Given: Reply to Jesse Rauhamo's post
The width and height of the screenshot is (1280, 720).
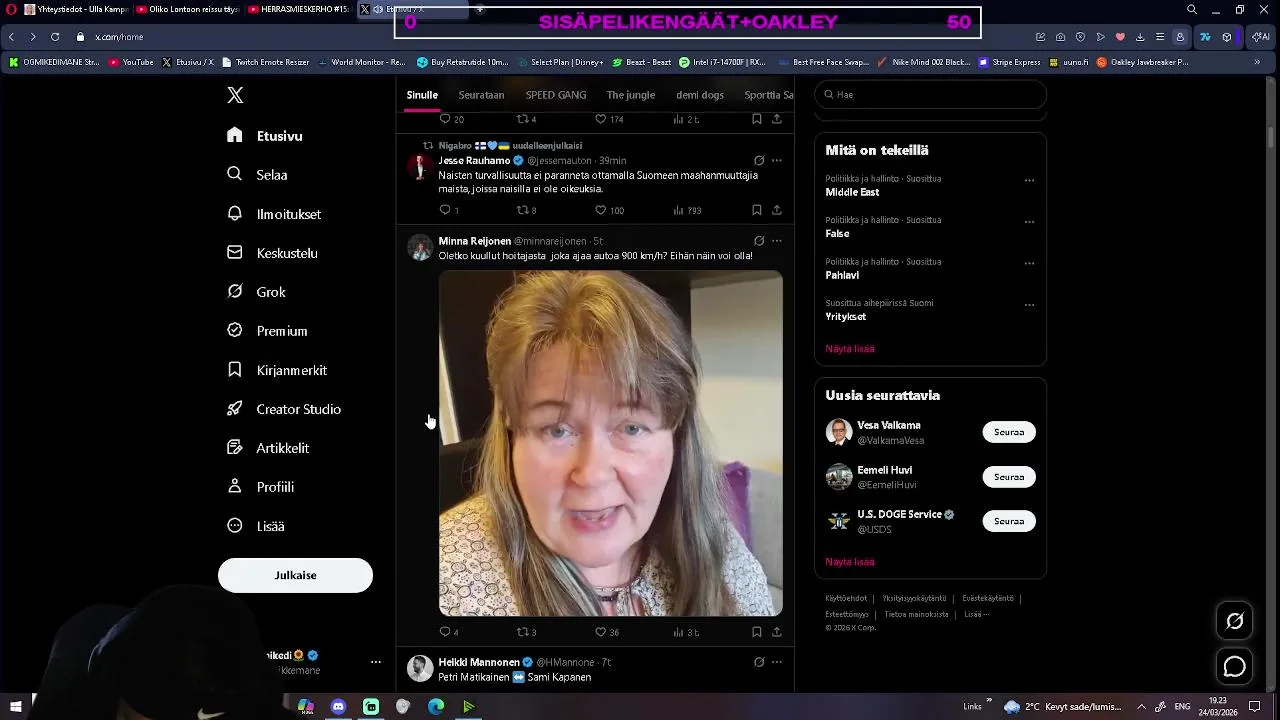Looking at the screenshot, I should [x=449, y=210].
